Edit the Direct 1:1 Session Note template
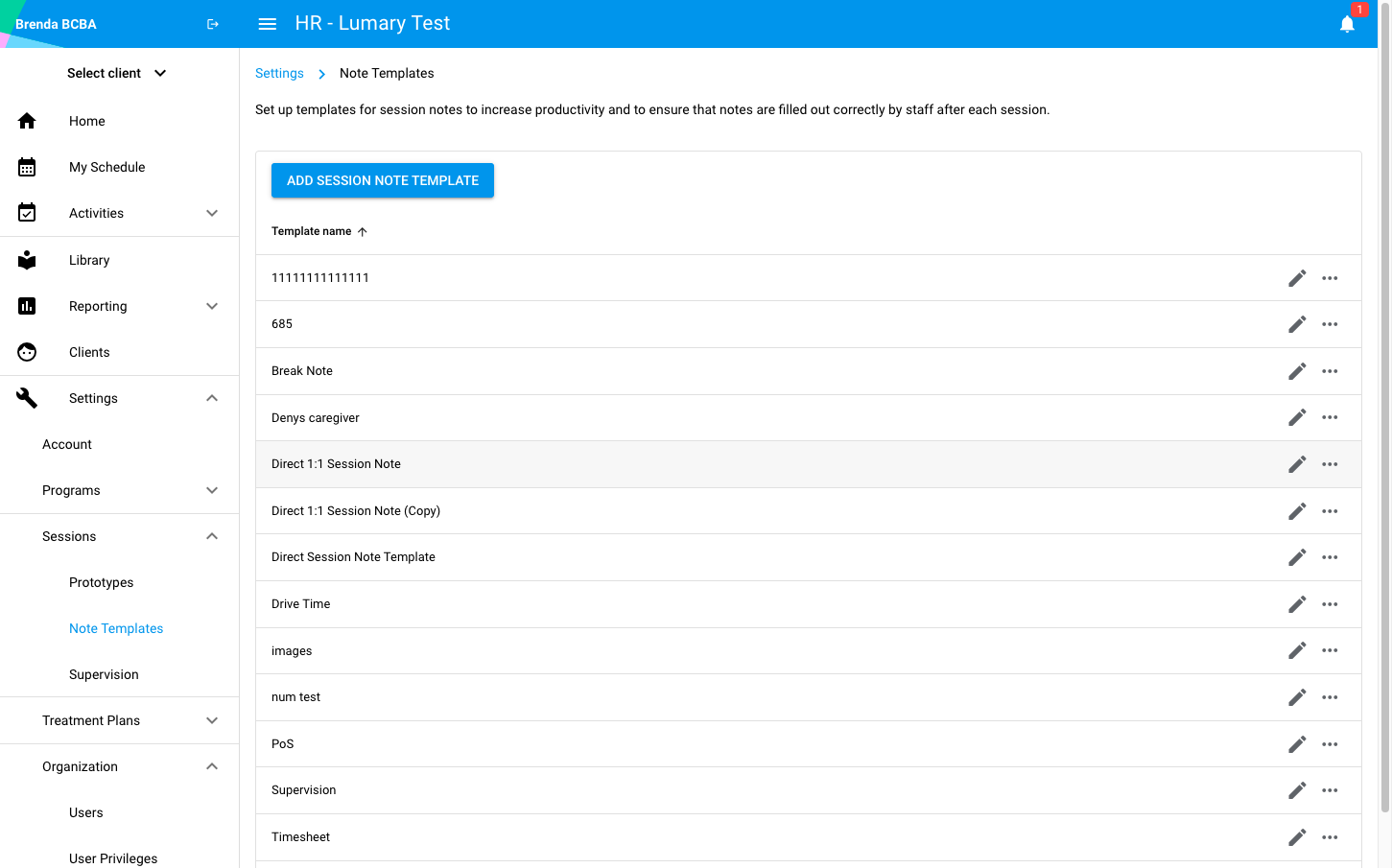This screenshot has width=1392, height=868. click(1297, 464)
